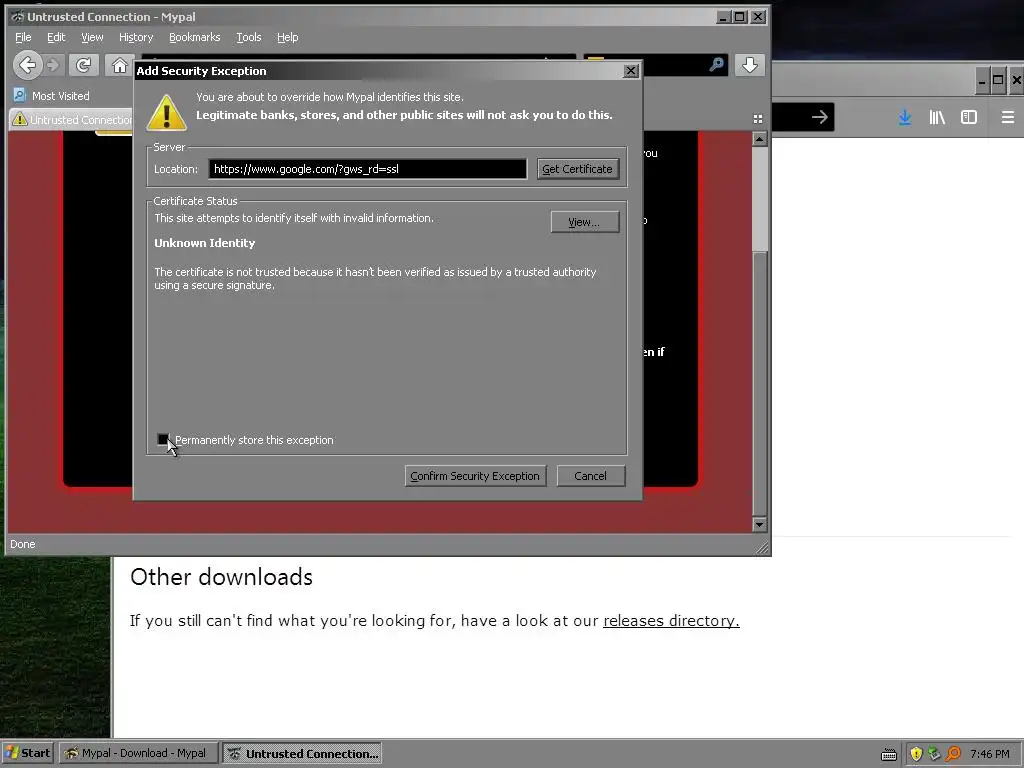Image resolution: width=1024 pixels, height=768 pixels.
Task: Click the scroll down arrow of page scrollbar
Action: [x=759, y=524]
